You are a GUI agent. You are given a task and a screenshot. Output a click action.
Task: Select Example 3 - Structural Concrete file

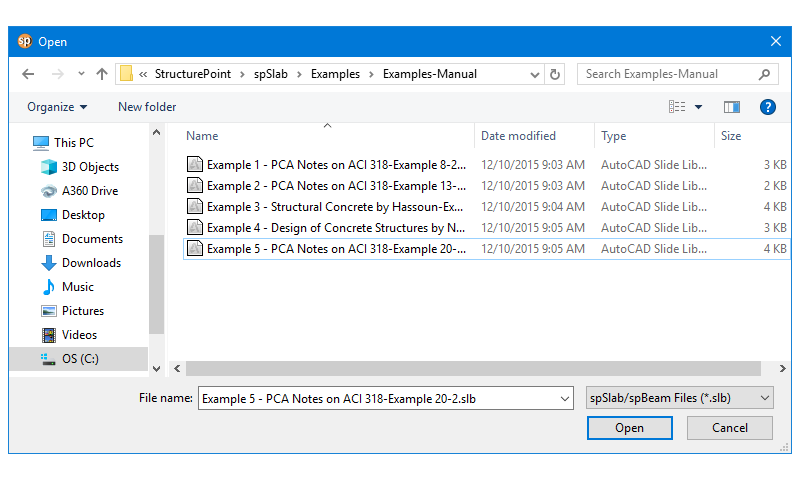(x=487, y=207)
